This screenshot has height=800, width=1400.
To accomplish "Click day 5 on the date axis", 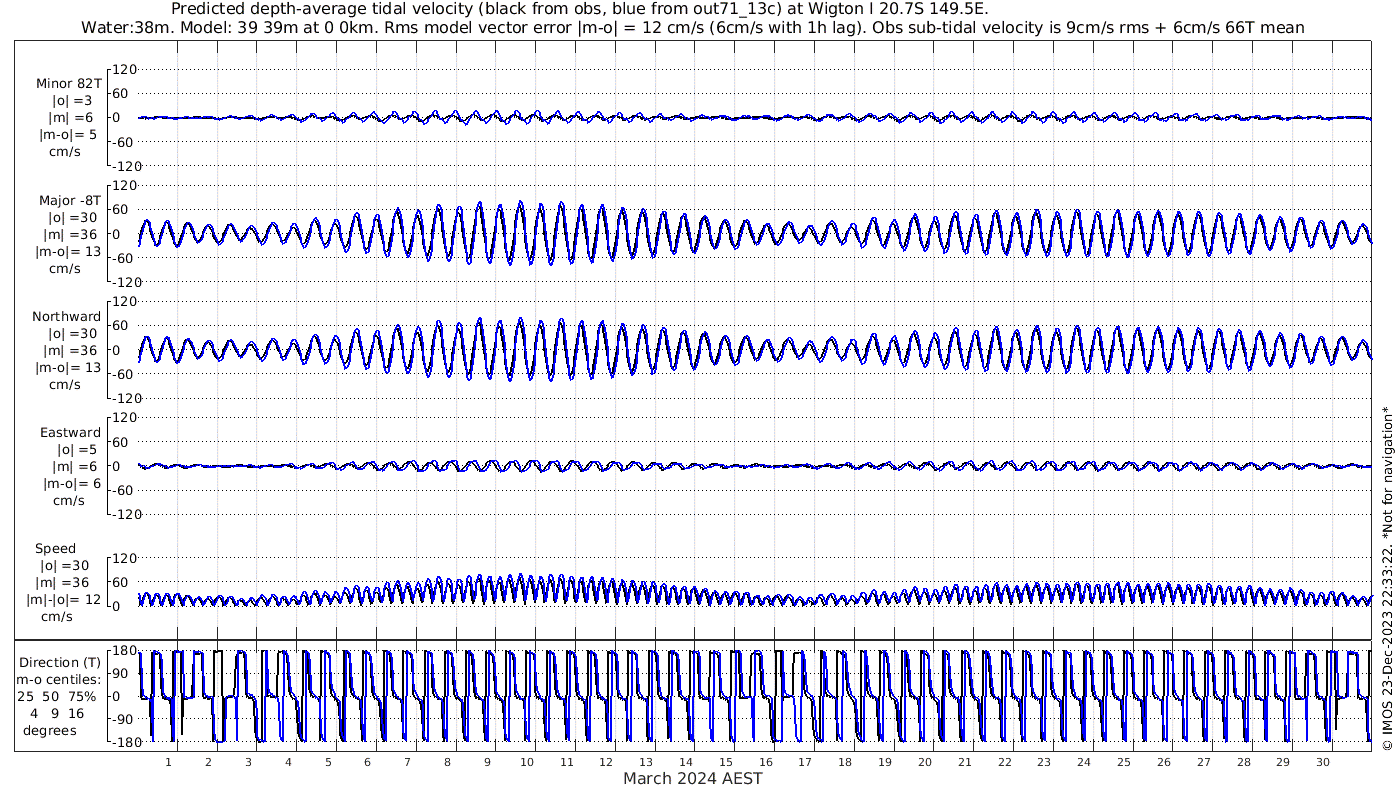I will (328, 762).
